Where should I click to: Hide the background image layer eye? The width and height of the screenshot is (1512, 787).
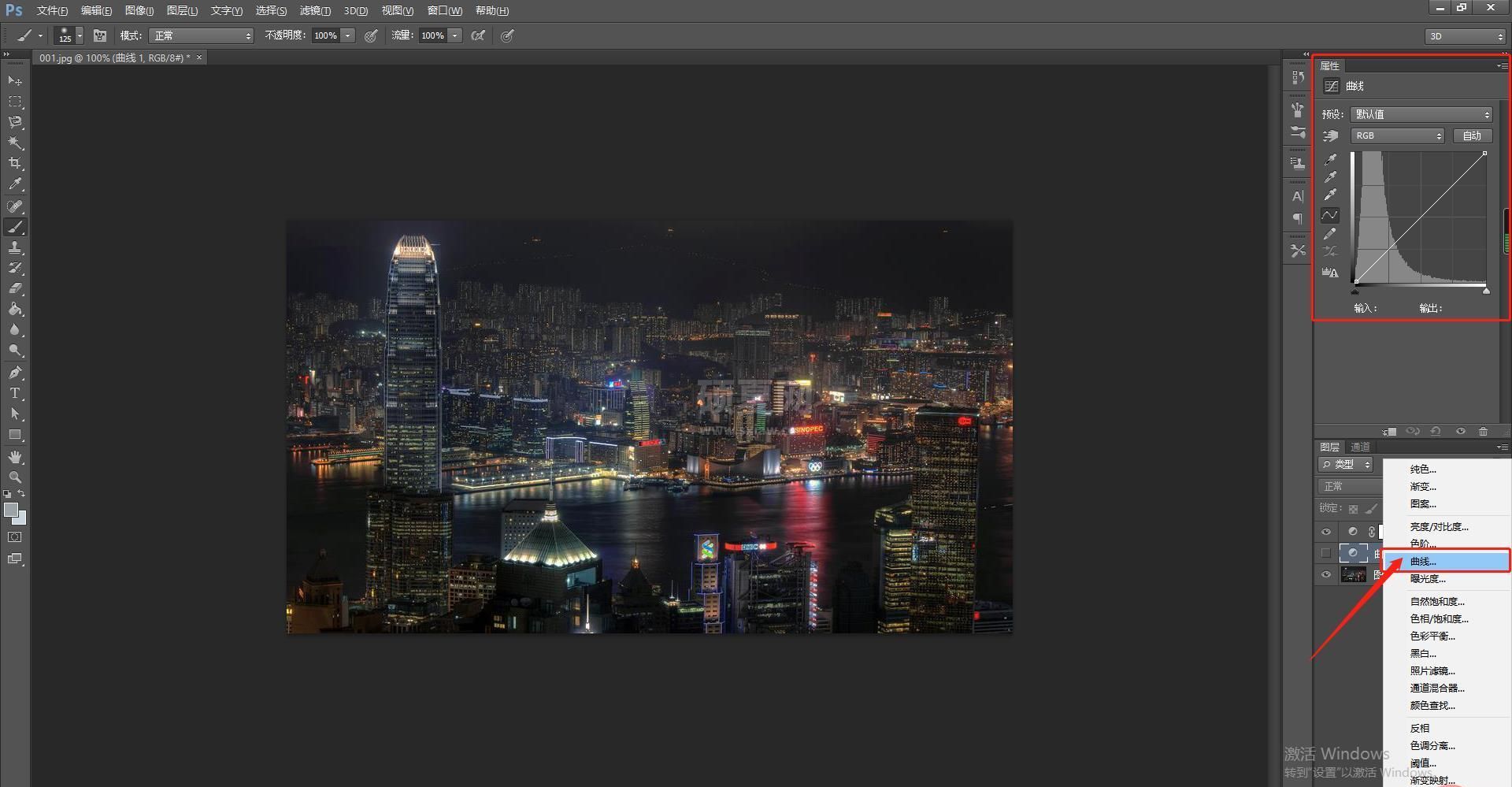click(1326, 574)
